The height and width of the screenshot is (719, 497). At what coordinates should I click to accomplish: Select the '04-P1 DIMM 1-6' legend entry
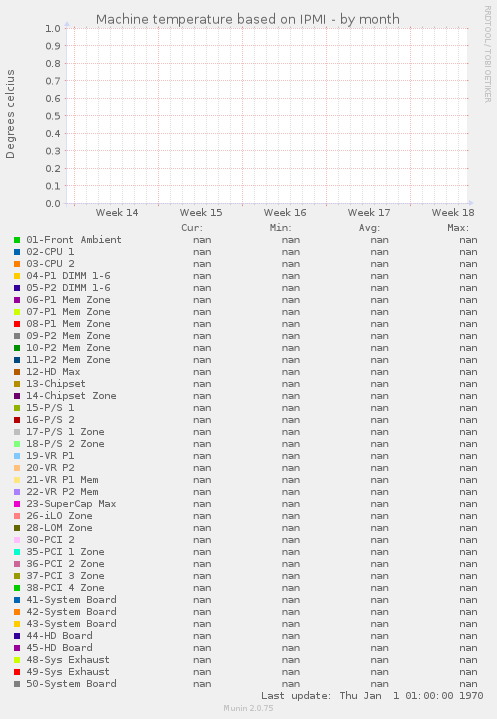(68, 276)
